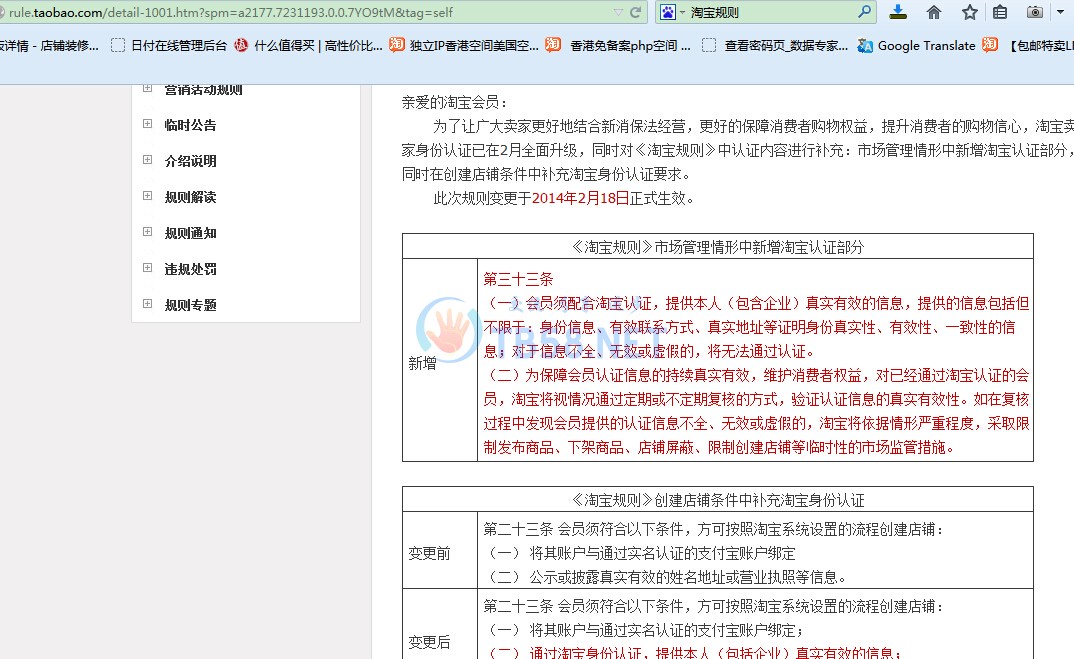Image resolution: width=1074 pixels, height=659 pixels.
Task: Open the 查看密码页_数据专家 bookmark
Action: click(775, 46)
